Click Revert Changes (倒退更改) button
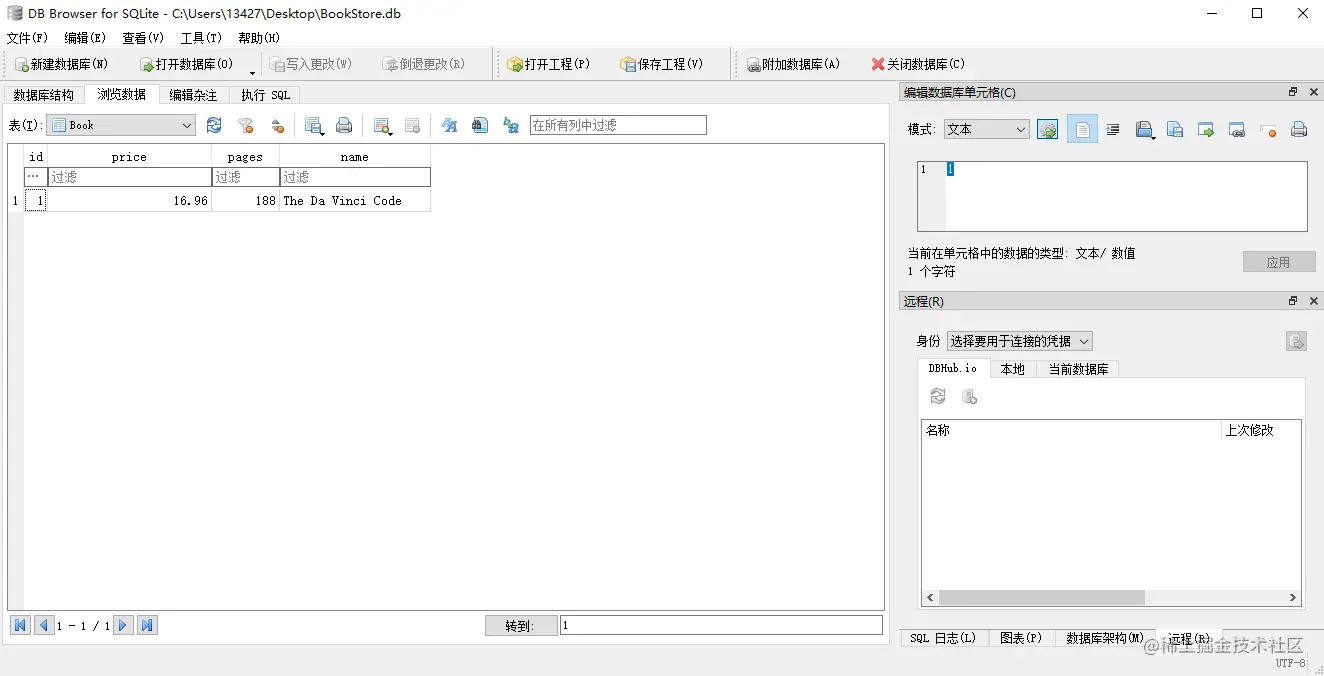This screenshot has width=1324, height=676. coord(424,64)
